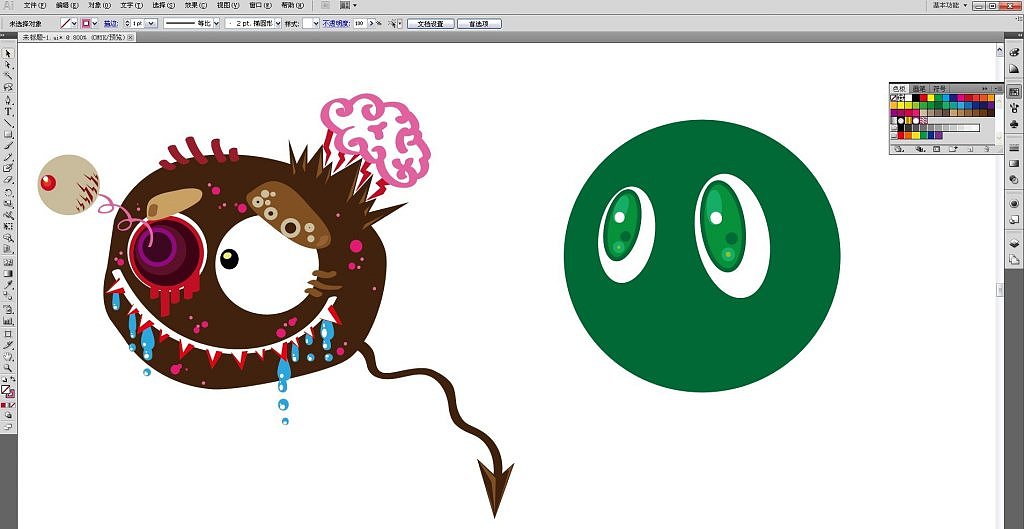The width and height of the screenshot is (1024, 529).
Task: Click the 首选项 (Preferences) button
Action: coord(479,24)
